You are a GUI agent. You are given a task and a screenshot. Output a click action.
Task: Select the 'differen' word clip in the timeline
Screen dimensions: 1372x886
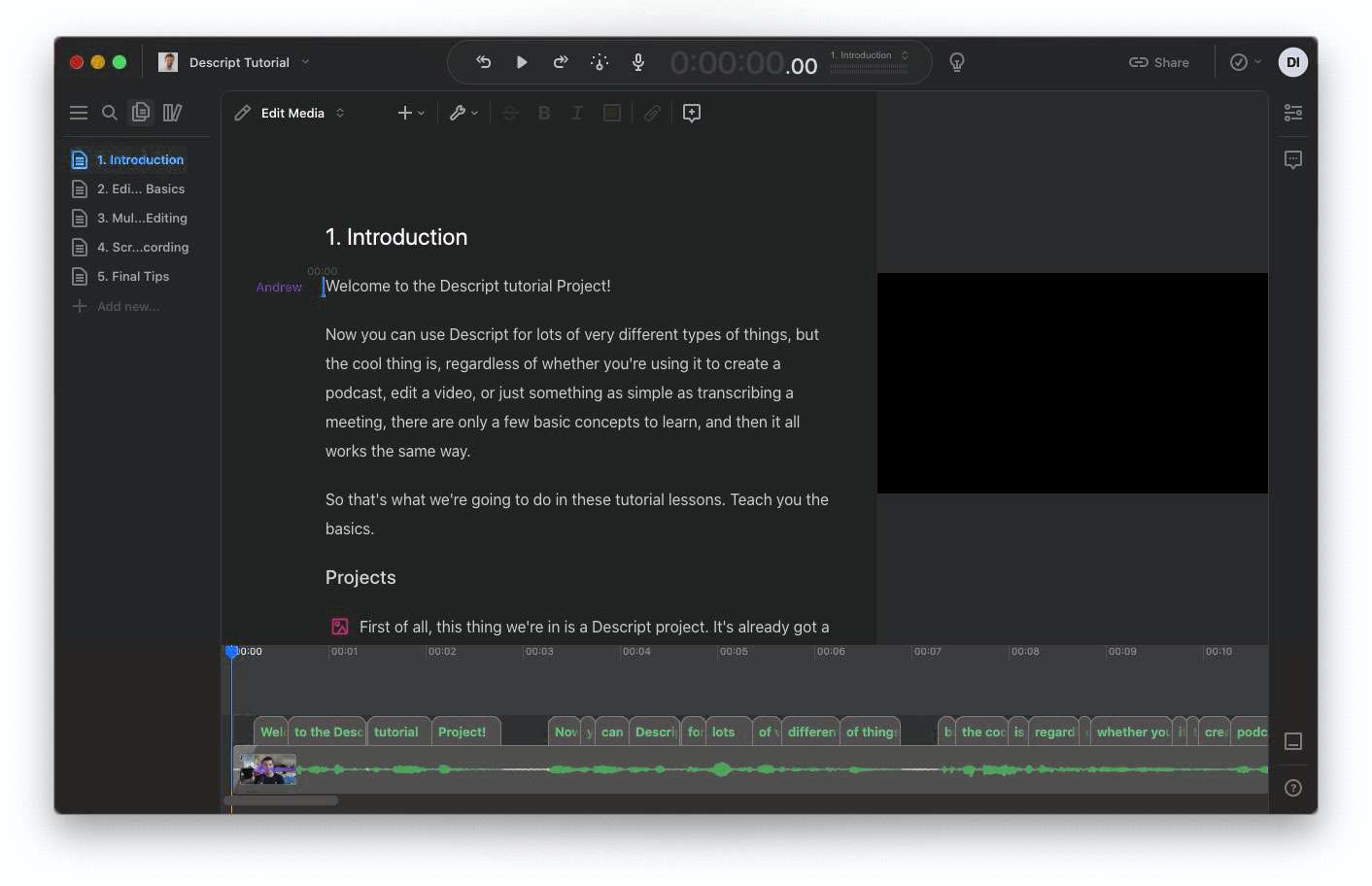[x=811, y=732]
